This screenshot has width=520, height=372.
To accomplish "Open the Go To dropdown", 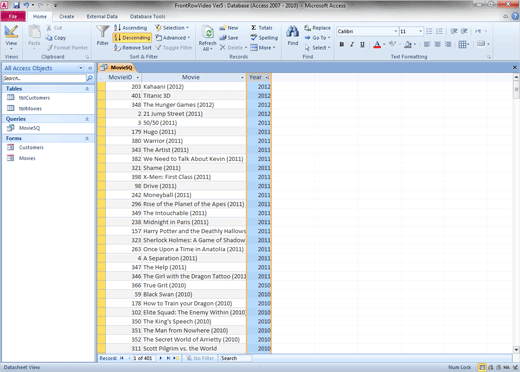I will [x=317, y=38].
